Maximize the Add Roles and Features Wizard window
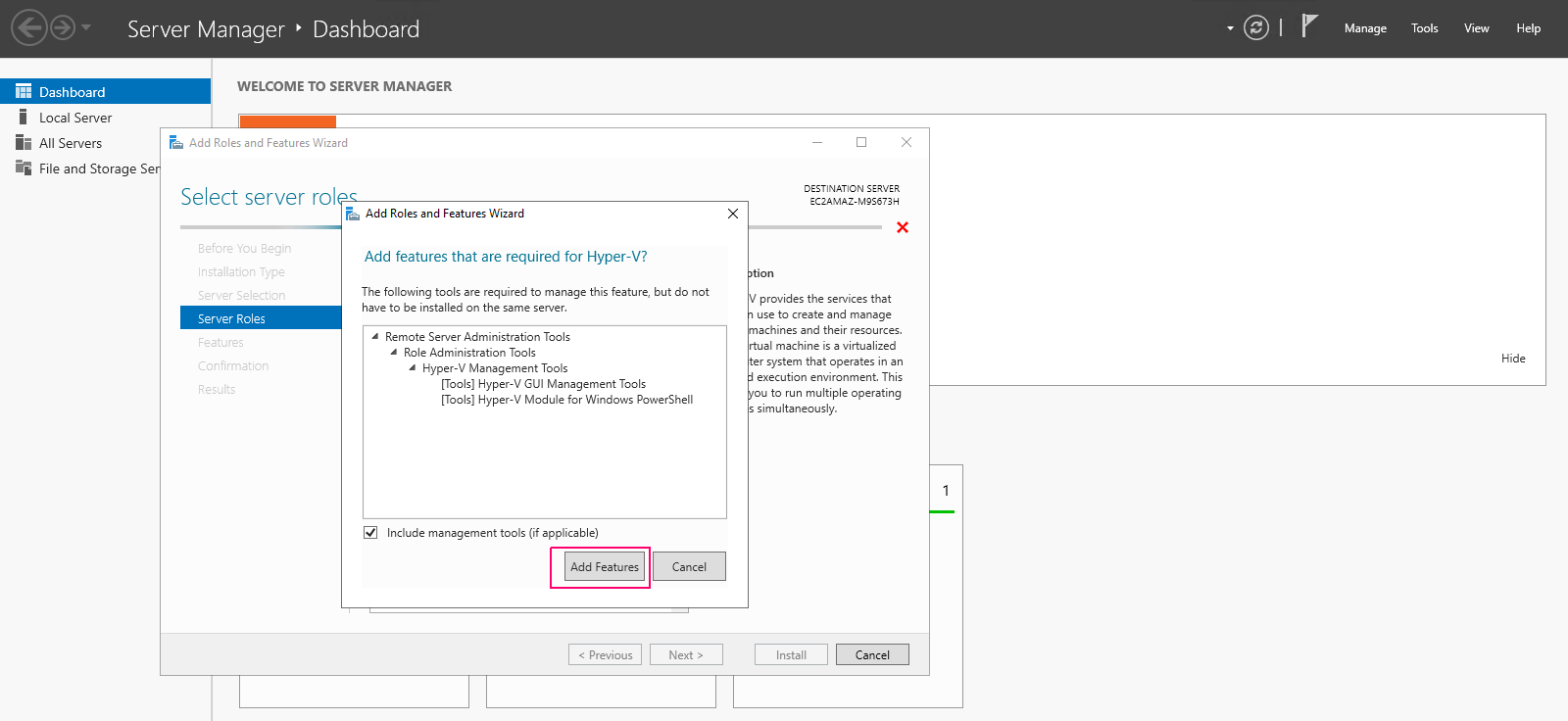Screen dimensions: 1568x721 861,142
